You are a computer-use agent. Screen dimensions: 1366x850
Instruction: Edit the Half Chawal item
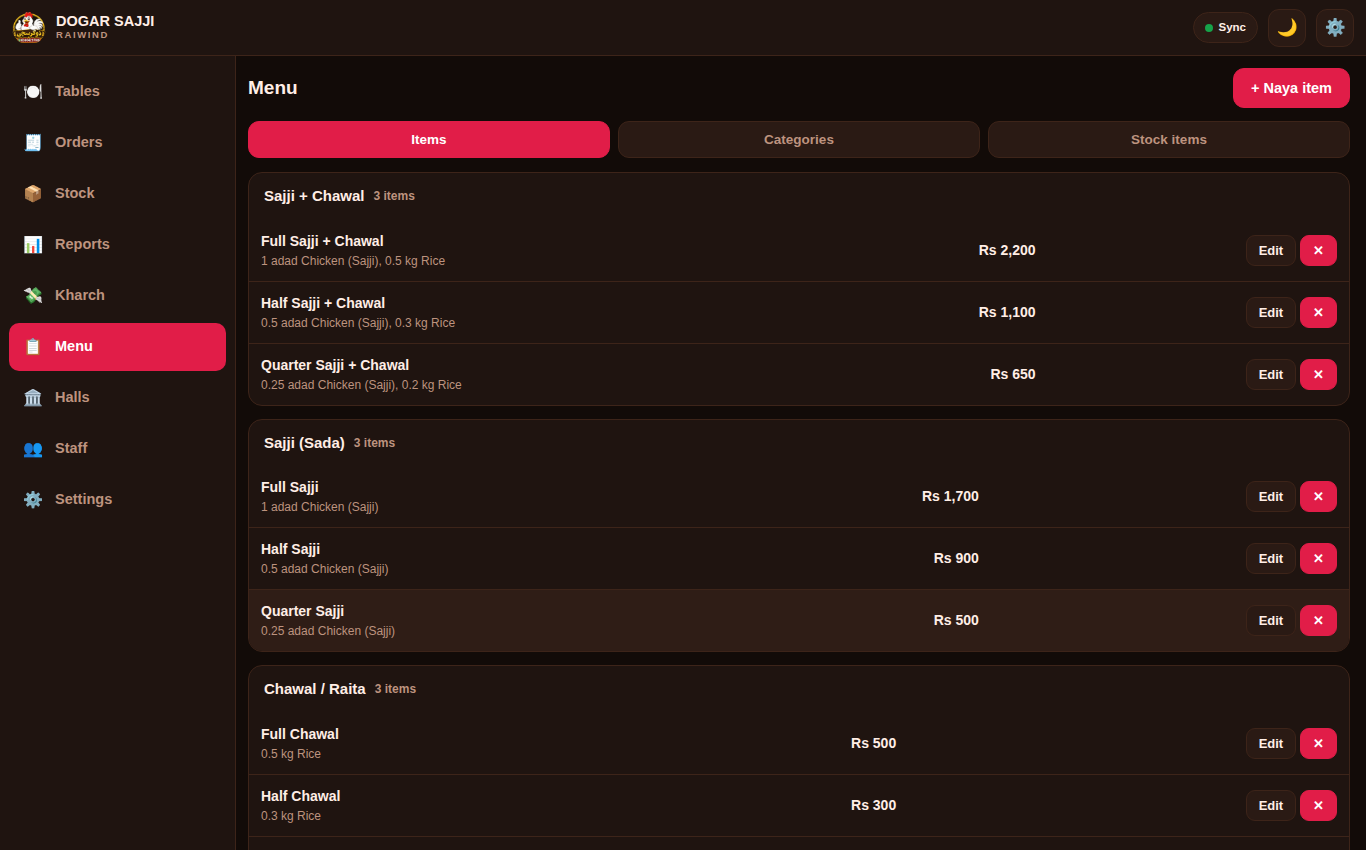click(x=1271, y=806)
